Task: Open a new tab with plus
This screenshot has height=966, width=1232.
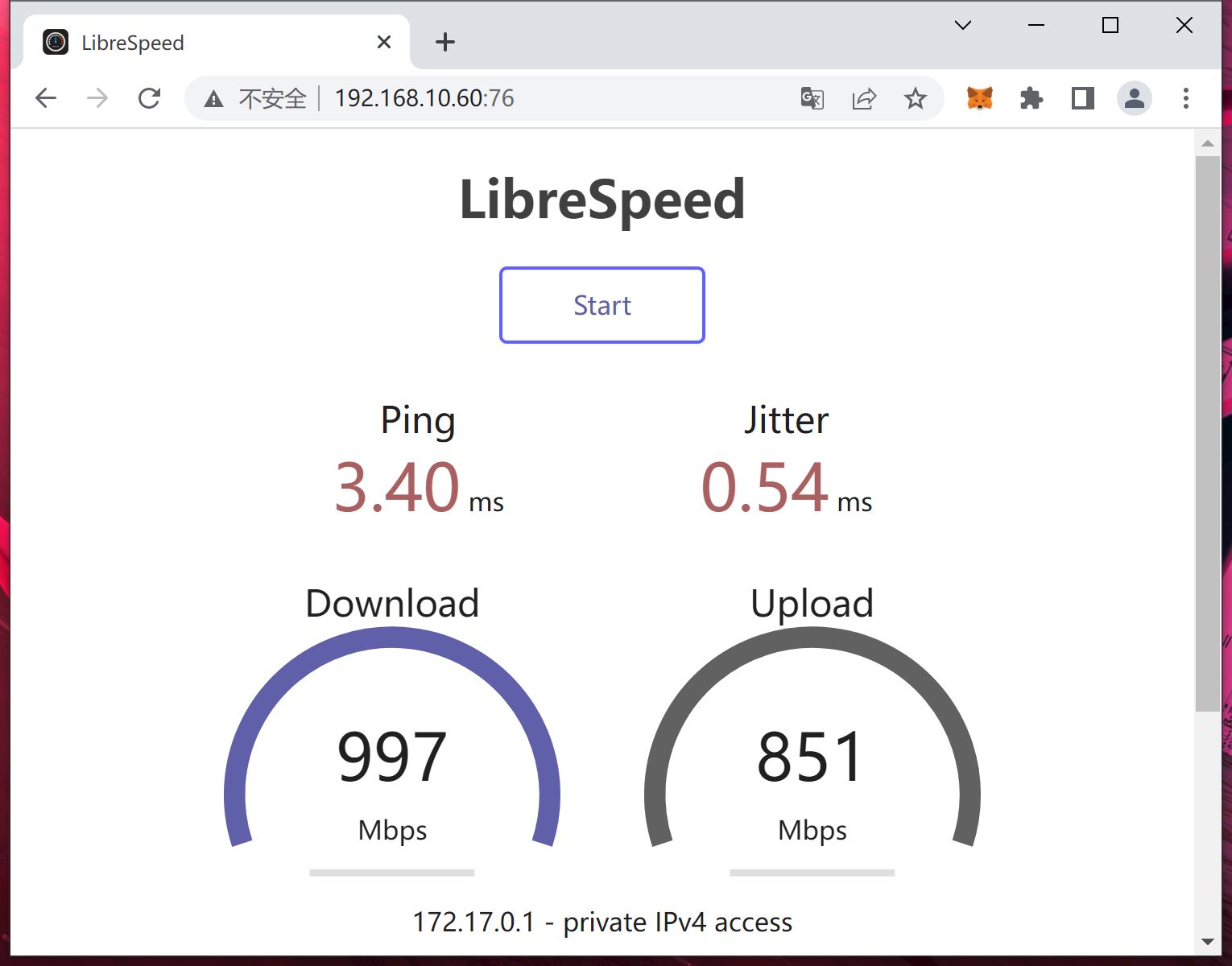Action: (x=445, y=42)
